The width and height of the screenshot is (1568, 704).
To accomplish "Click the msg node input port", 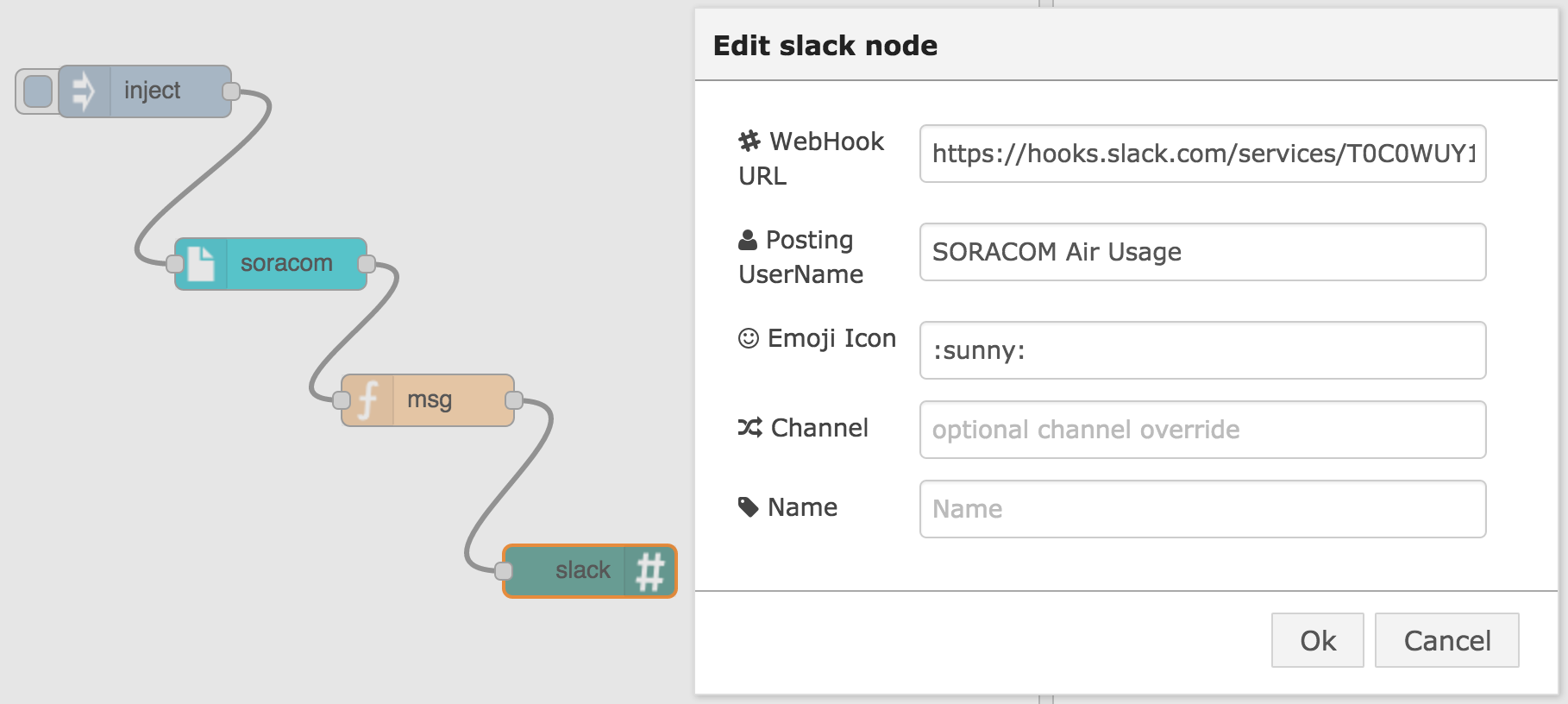I will [x=342, y=400].
